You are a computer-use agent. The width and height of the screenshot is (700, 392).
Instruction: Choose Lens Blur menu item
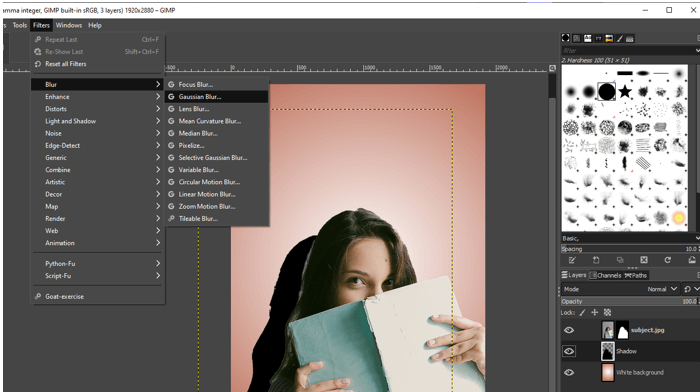(217, 108)
